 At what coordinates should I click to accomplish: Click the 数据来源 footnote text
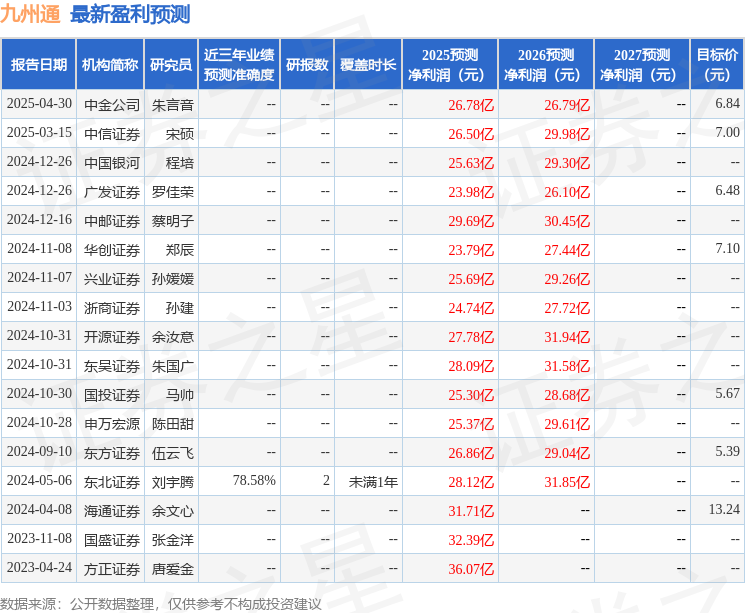161,604
